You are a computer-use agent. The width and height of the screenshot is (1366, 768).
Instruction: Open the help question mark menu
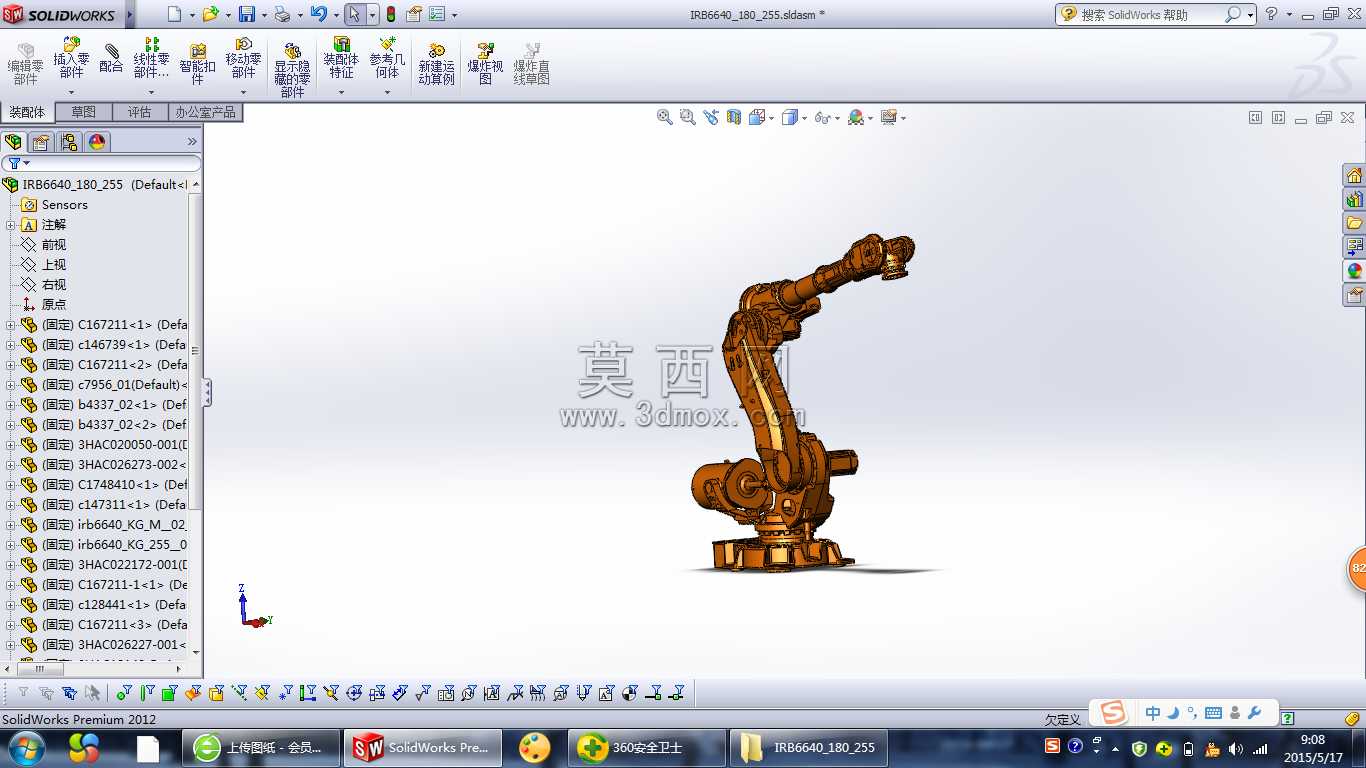[x=1271, y=14]
